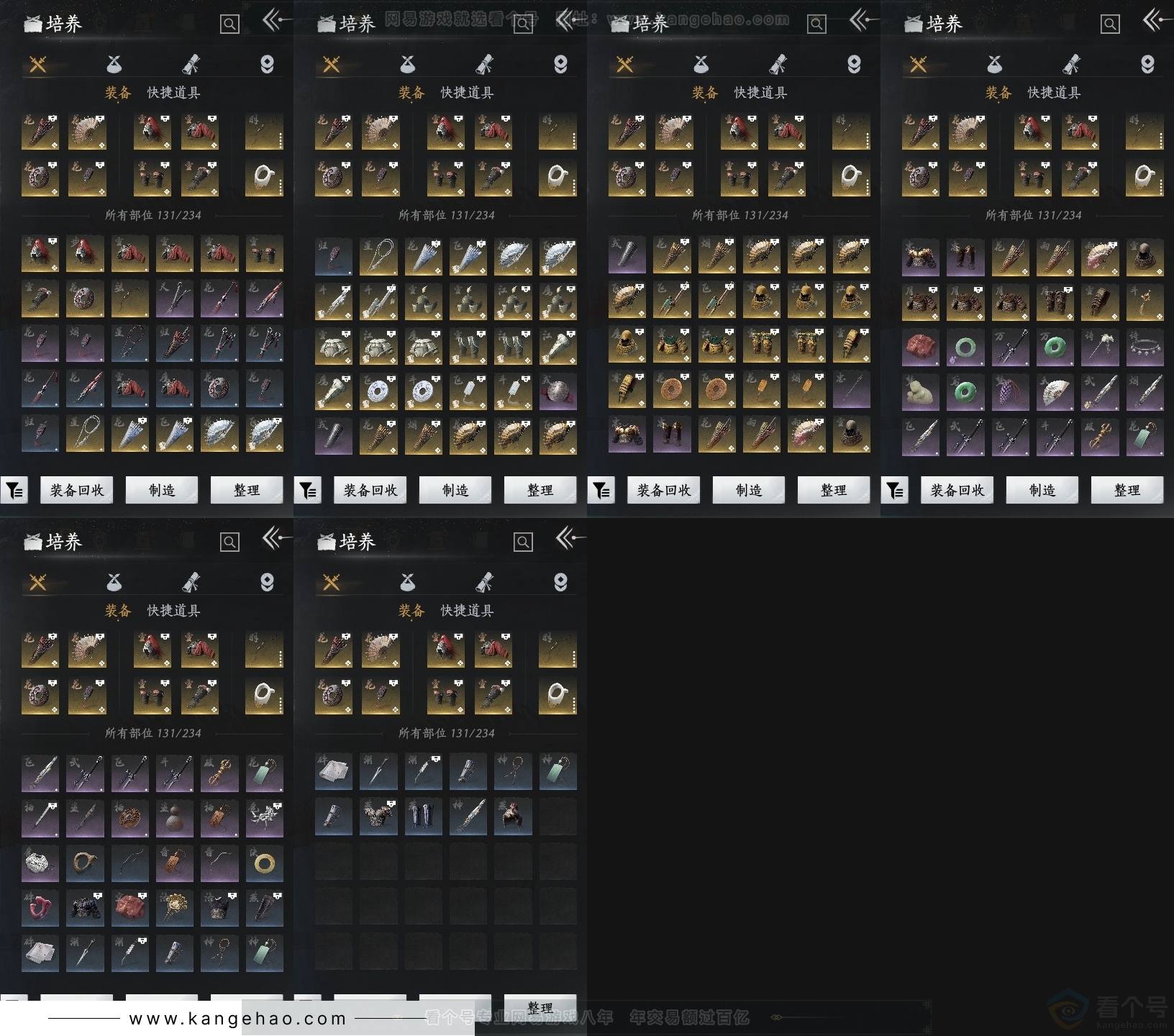
Task: Click 所有部位 131/234 label in first panel
Action: click(x=153, y=215)
